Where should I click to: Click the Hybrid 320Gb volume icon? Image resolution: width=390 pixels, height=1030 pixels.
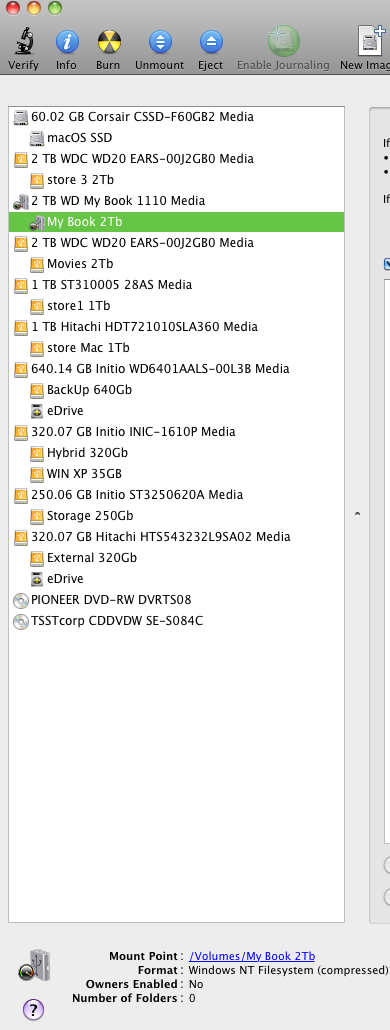[x=37, y=453]
